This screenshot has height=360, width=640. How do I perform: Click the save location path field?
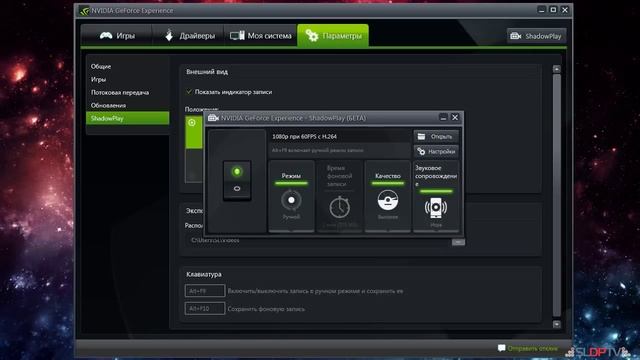click(318, 241)
